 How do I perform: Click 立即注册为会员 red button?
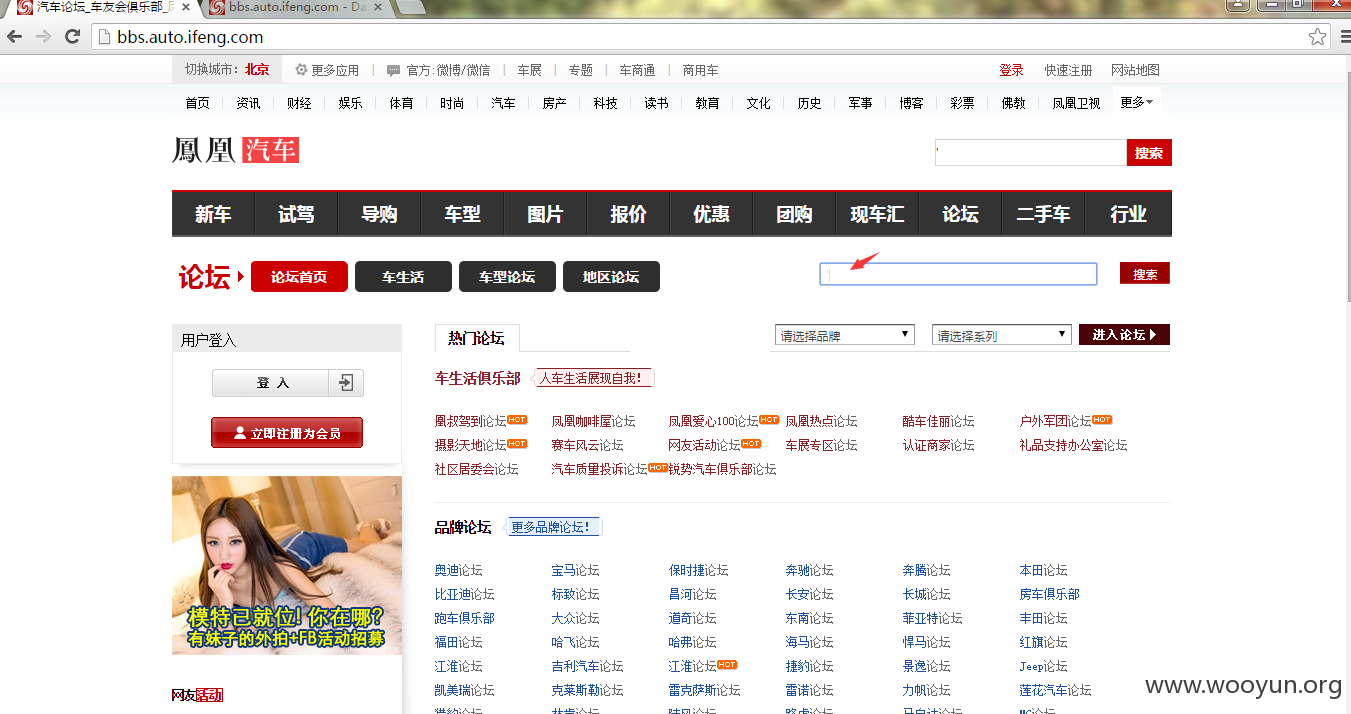click(287, 433)
